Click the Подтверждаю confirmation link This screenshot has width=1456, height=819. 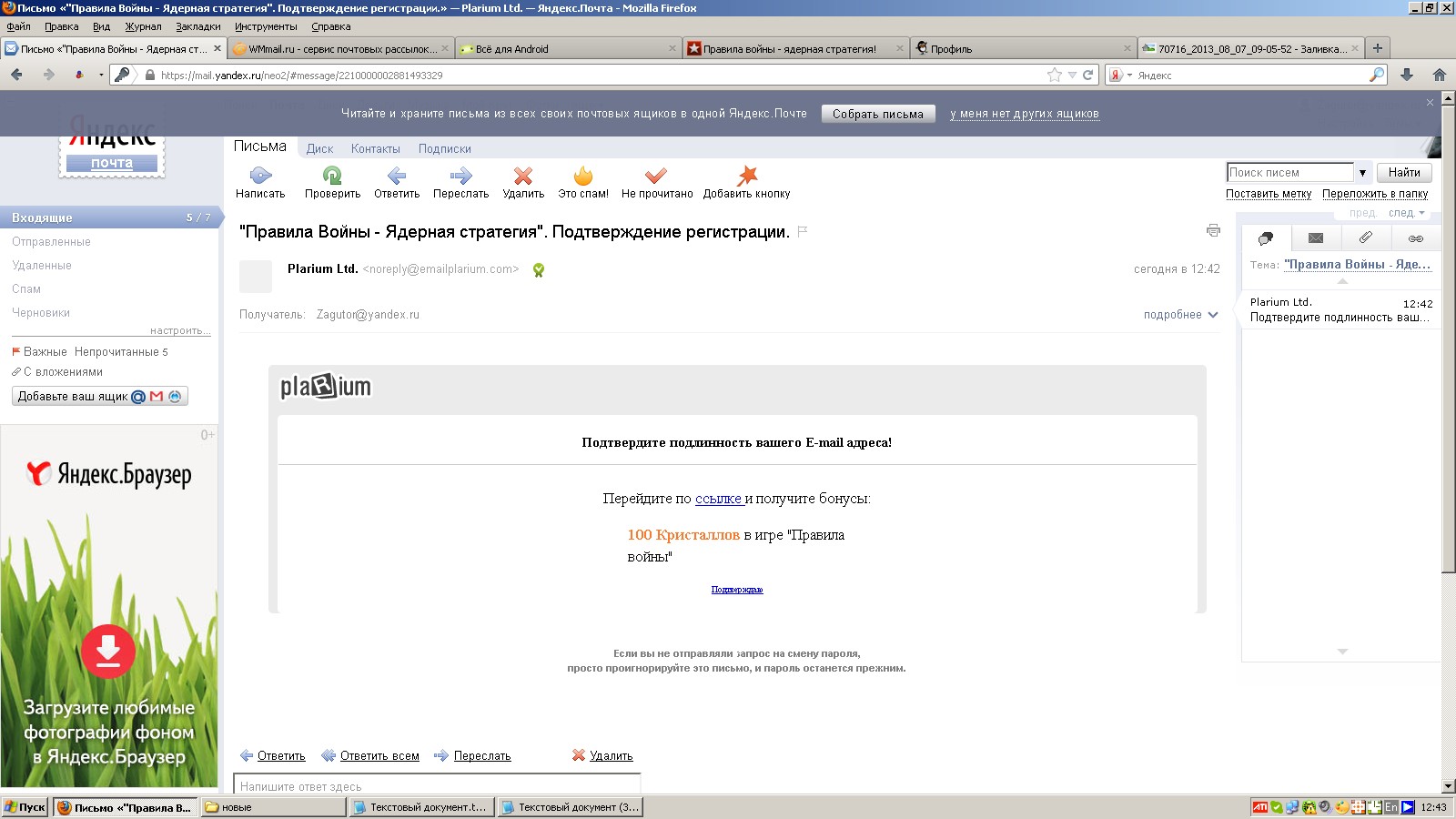click(x=737, y=590)
